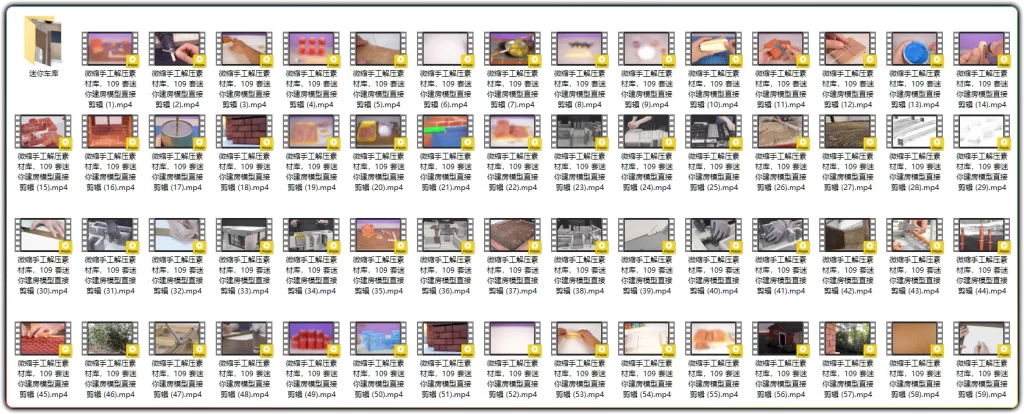The height and width of the screenshot is (414, 1024).
Task: Select video thumbnail 剪辑 (16).mp4
Action: tap(110, 132)
